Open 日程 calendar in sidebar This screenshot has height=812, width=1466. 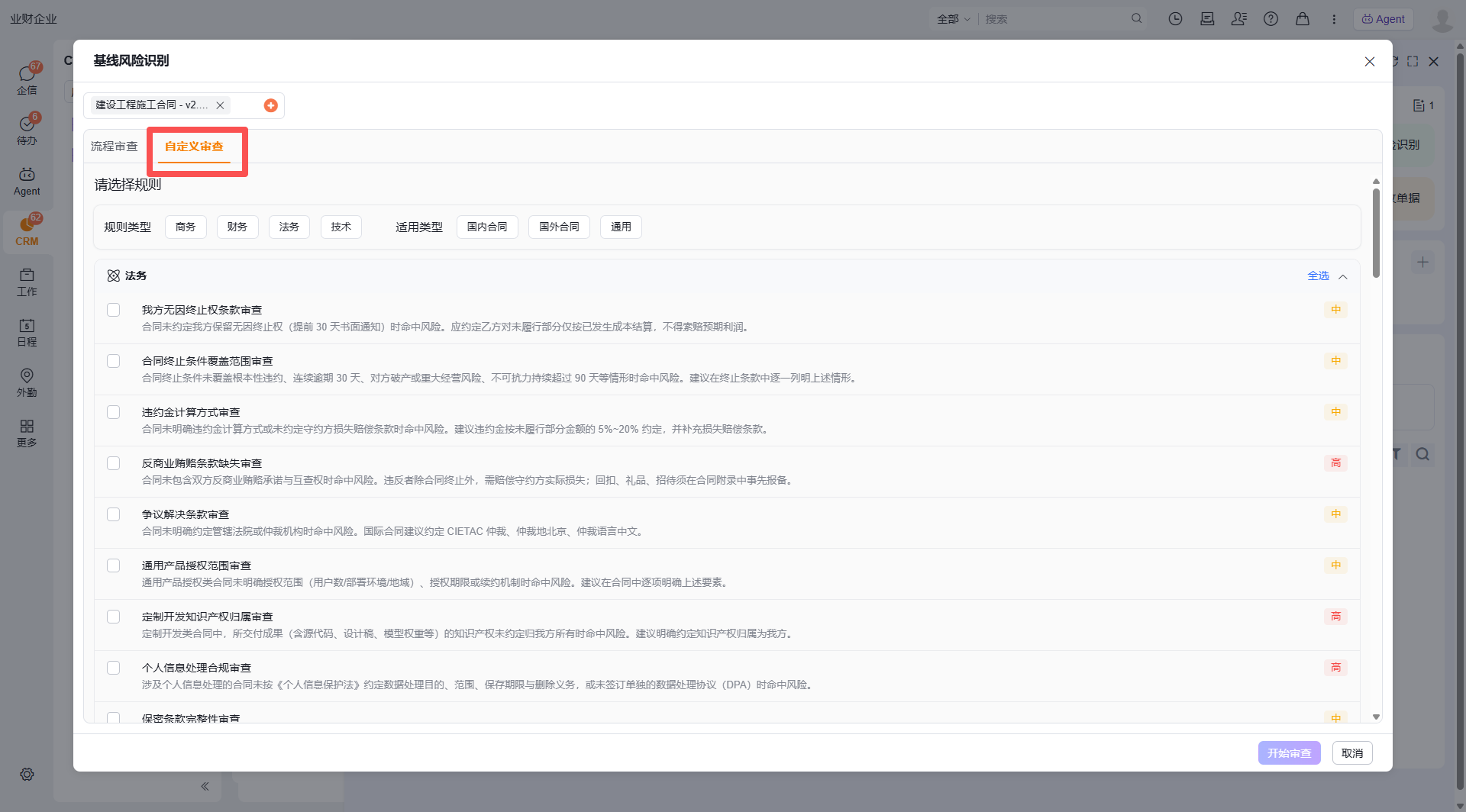27,332
